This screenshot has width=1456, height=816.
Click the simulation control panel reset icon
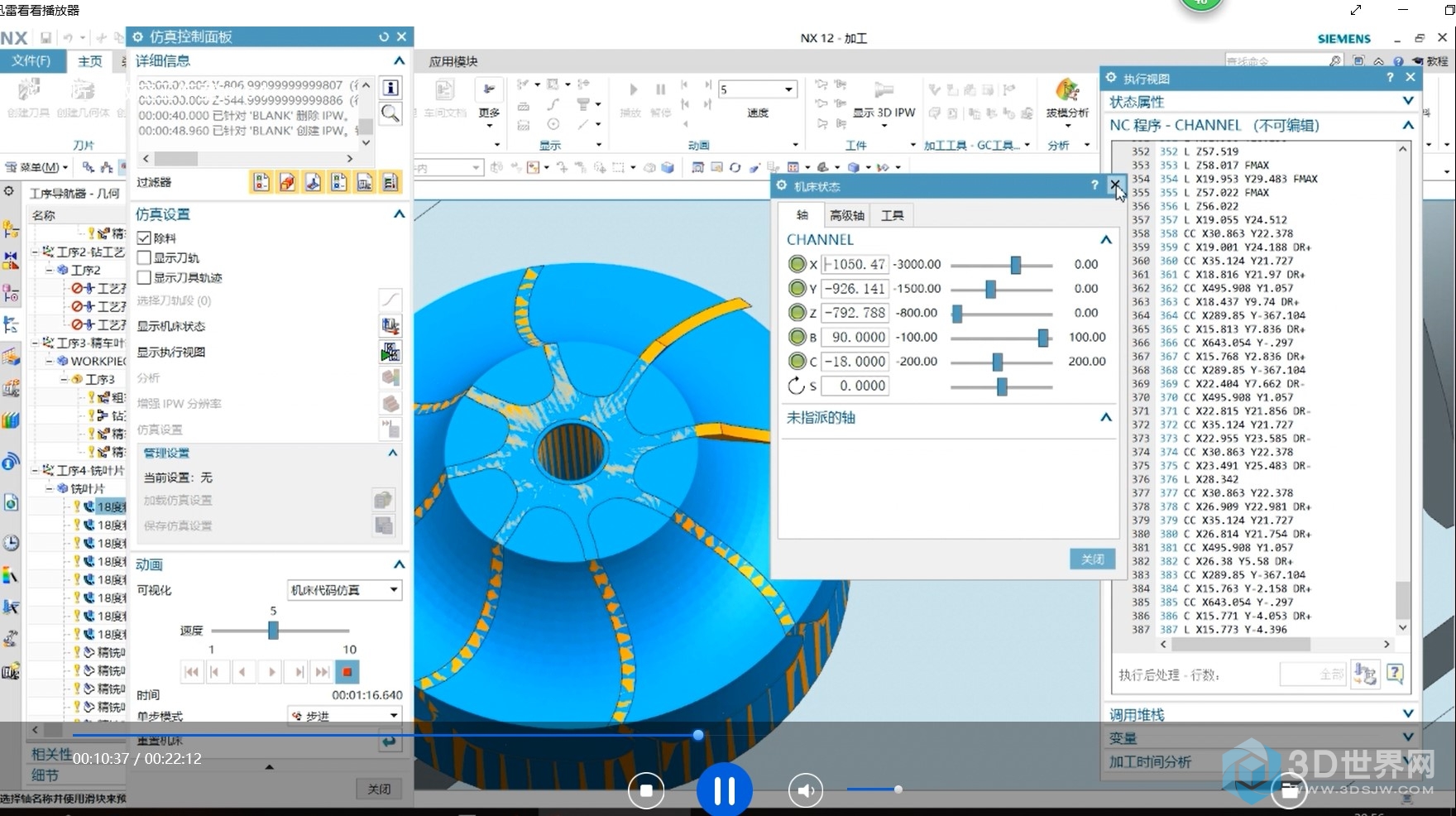coord(384,36)
